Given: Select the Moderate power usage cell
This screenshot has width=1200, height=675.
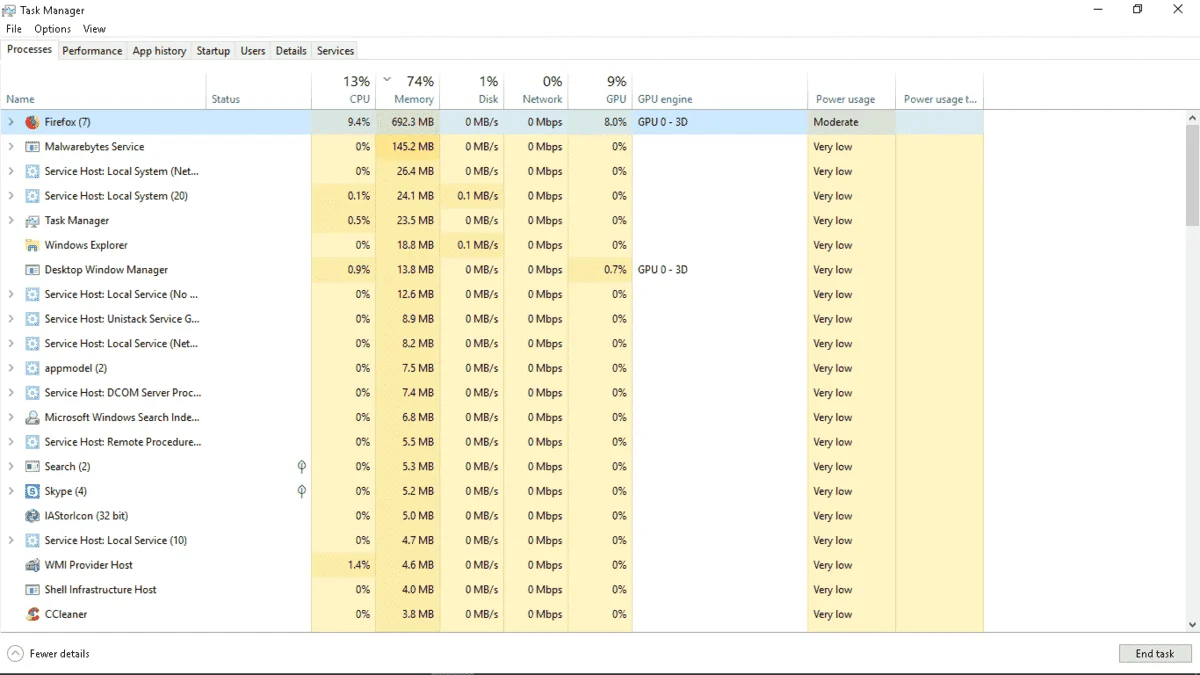Looking at the screenshot, I should click(851, 122).
